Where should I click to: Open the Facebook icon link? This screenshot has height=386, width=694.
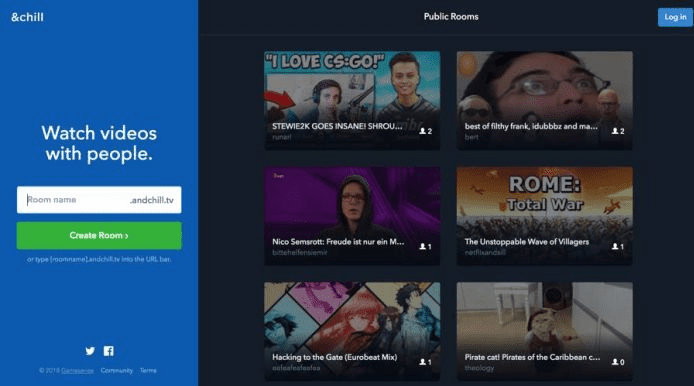(x=108, y=351)
